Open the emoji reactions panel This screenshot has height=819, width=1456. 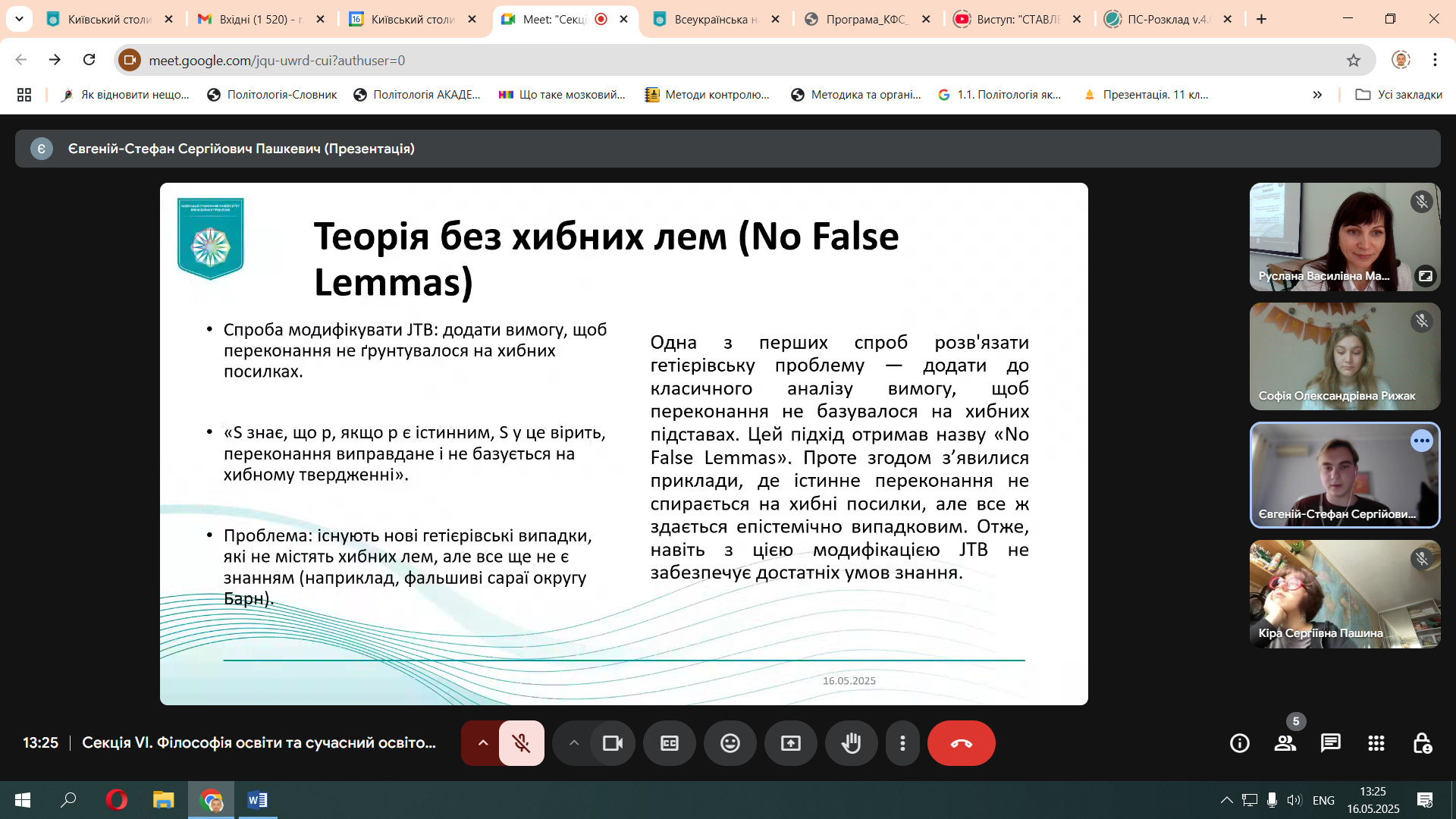coord(730,743)
